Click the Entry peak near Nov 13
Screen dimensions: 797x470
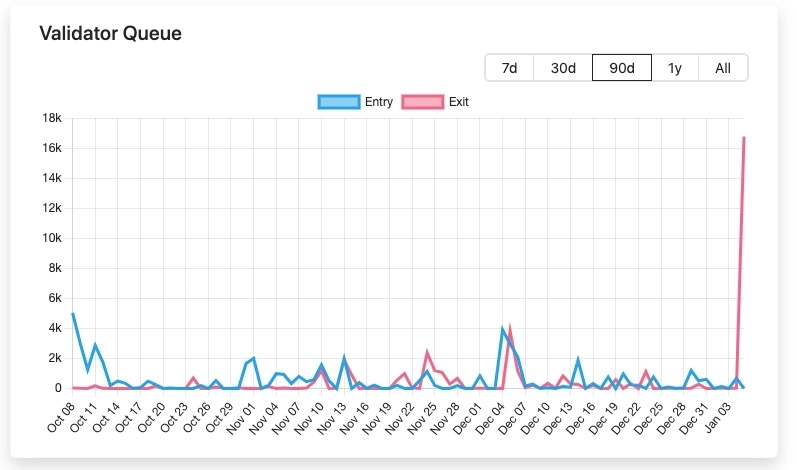click(x=344, y=357)
